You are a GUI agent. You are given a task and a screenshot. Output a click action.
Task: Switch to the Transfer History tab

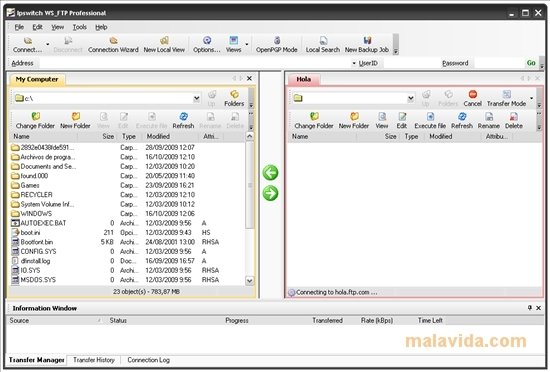click(x=94, y=360)
